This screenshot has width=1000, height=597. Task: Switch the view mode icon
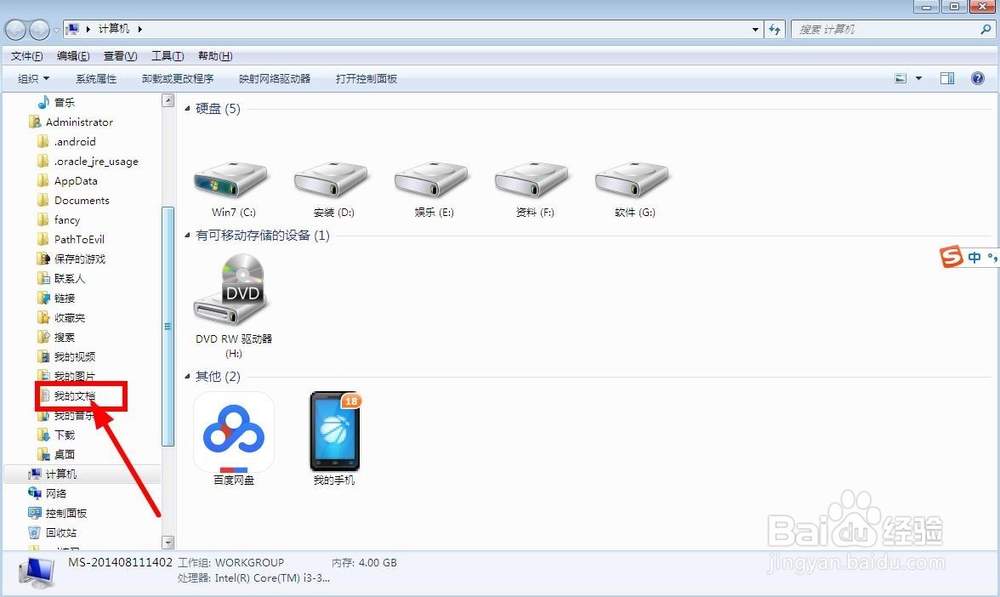899,78
